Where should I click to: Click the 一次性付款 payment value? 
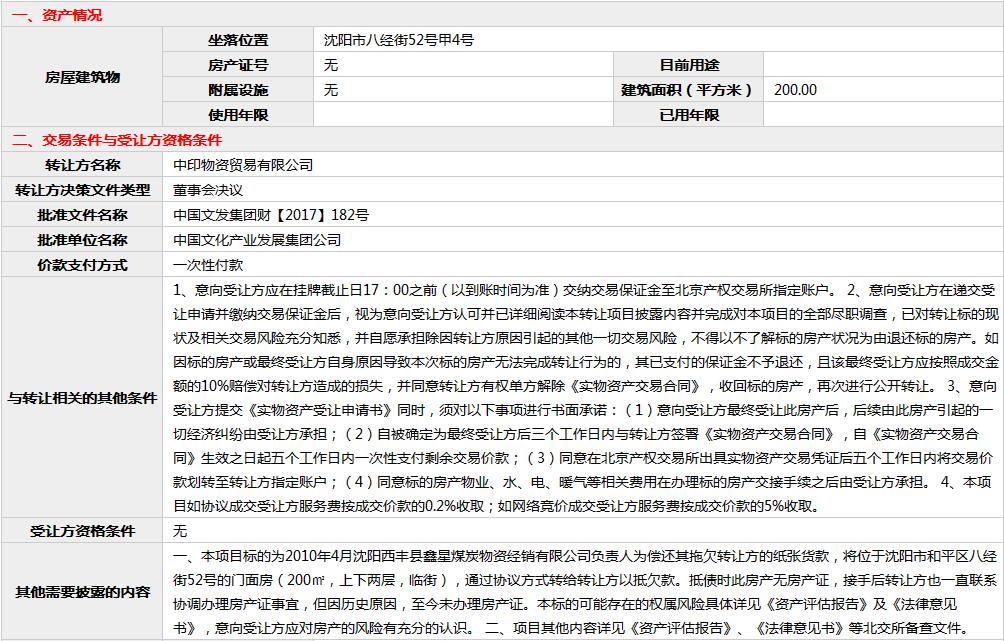[x=208, y=265]
